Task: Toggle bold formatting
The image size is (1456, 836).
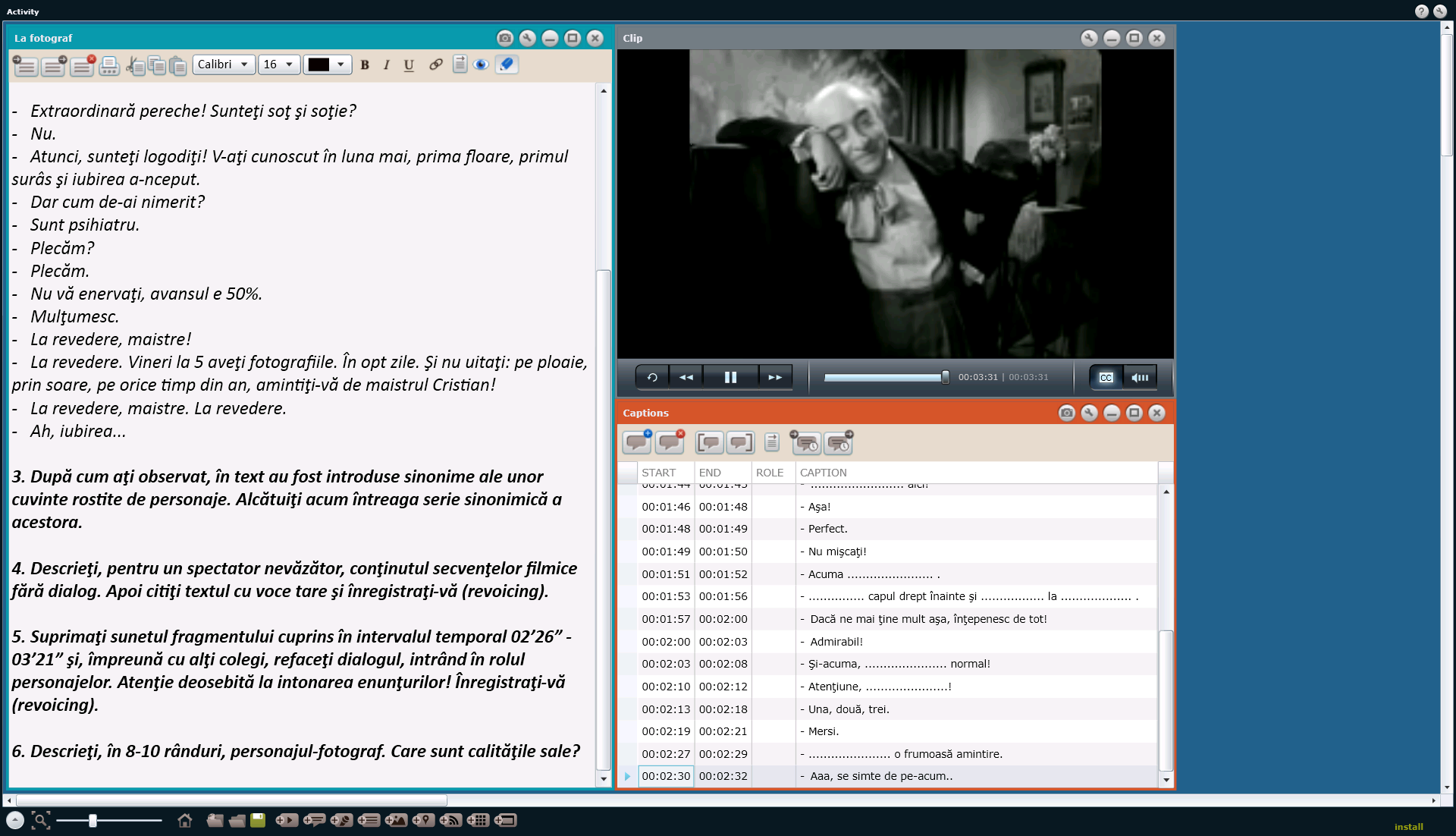Action: (365, 64)
